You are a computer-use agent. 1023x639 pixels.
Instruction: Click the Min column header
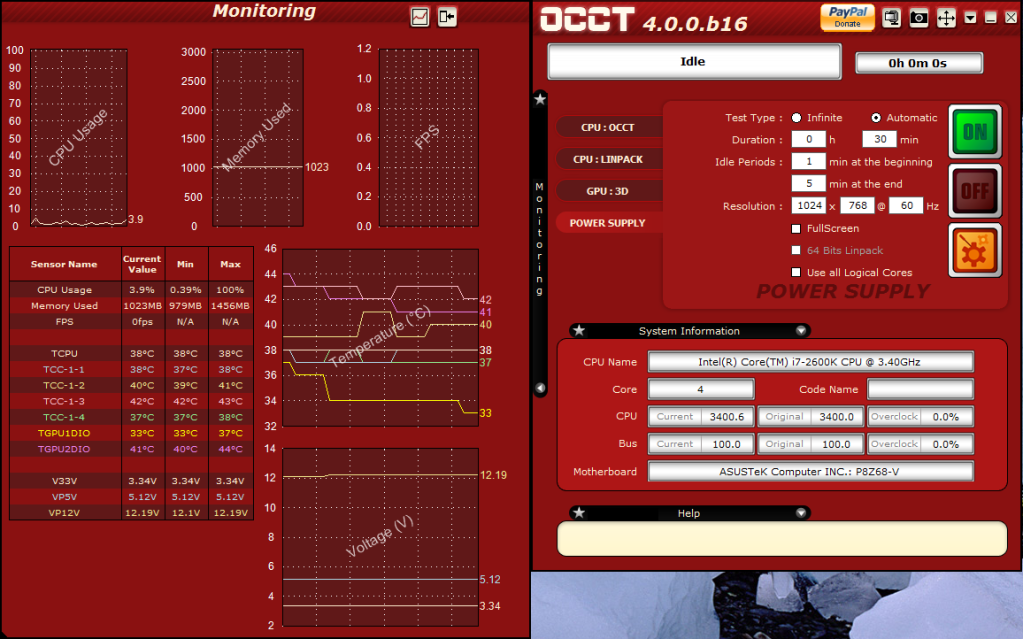pyautogui.click(x=185, y=264)
